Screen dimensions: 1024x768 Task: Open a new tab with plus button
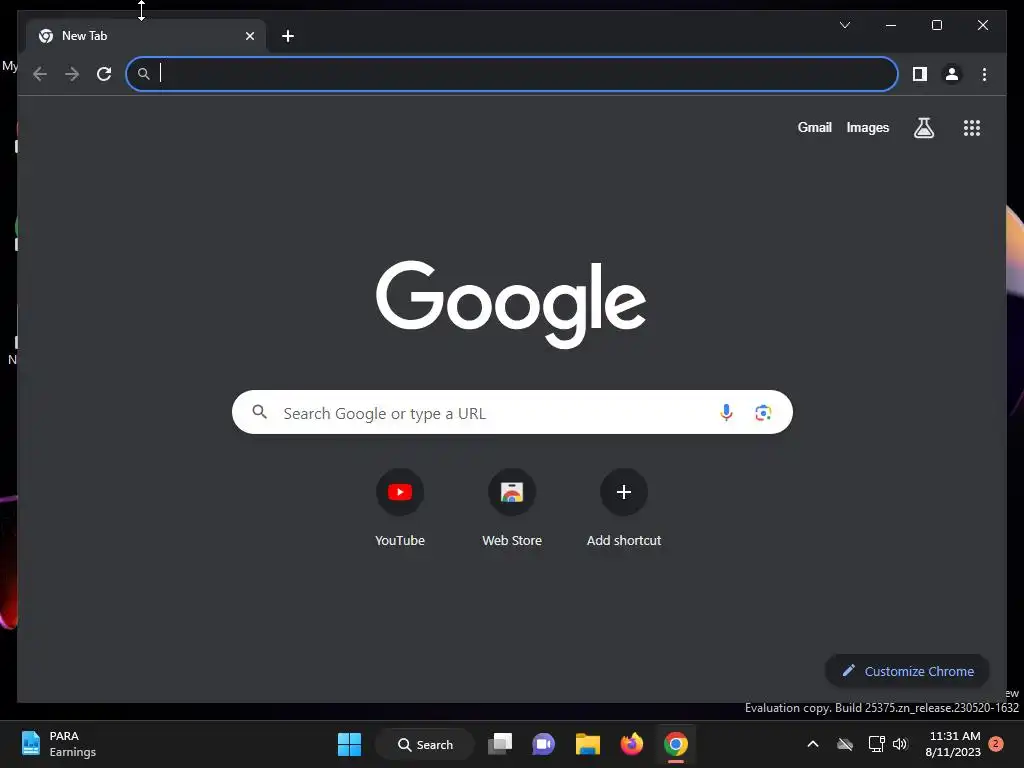(287, 36)
